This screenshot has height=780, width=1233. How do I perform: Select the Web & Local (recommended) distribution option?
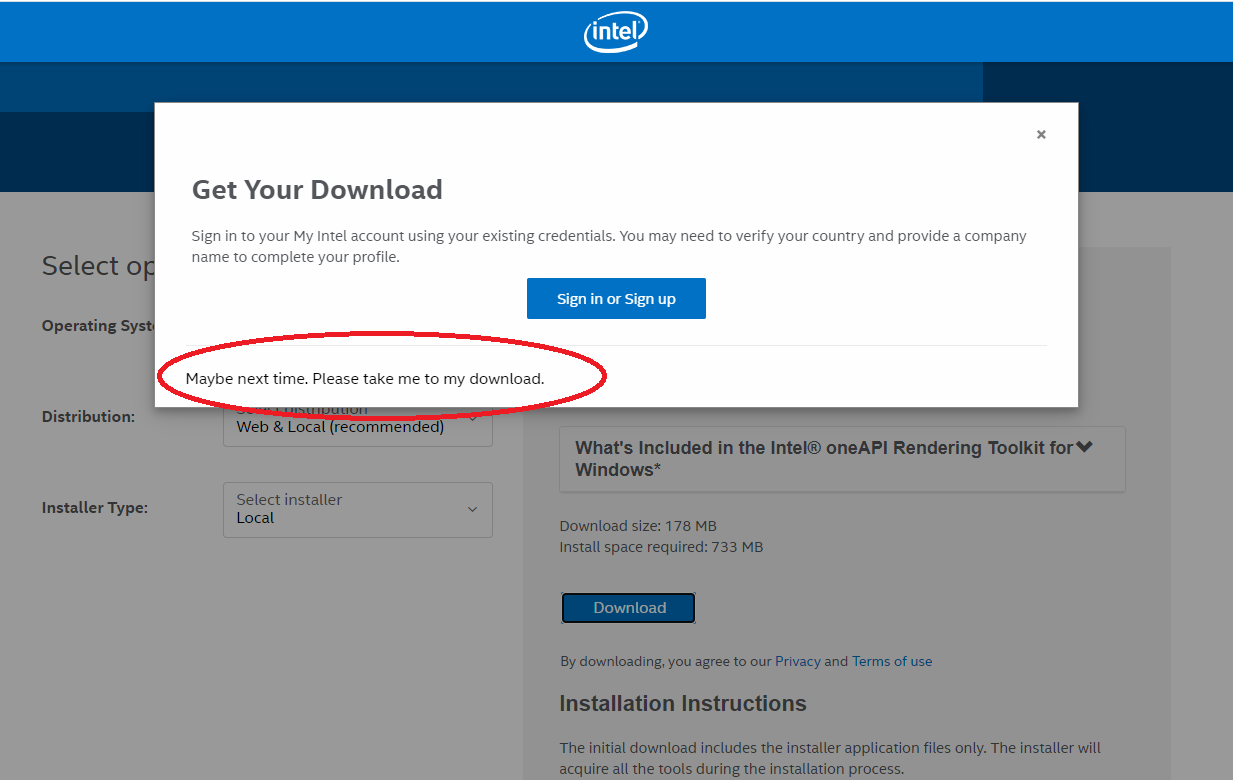tap(338, 426)
